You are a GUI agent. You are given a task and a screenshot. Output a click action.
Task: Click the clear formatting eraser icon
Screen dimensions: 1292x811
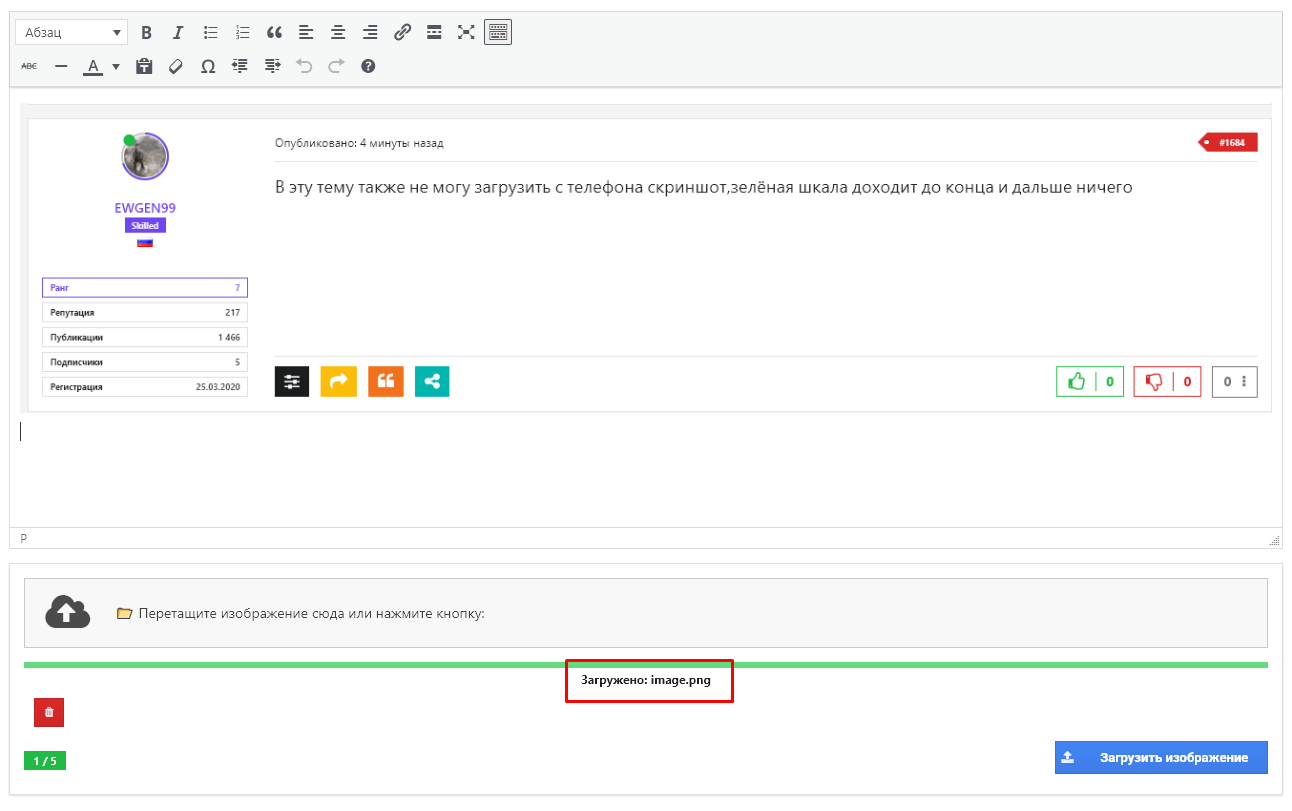click(x=176, y=66)
